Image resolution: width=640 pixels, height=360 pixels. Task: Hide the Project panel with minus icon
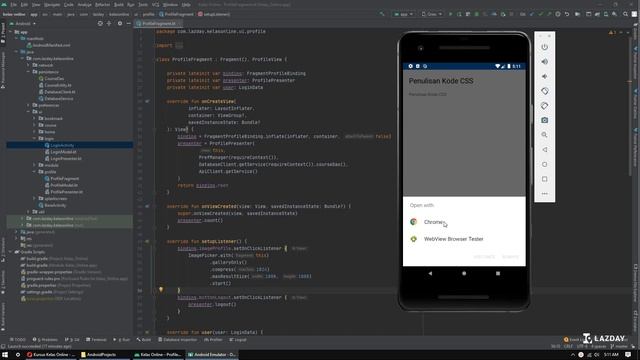tap(128, 24)
